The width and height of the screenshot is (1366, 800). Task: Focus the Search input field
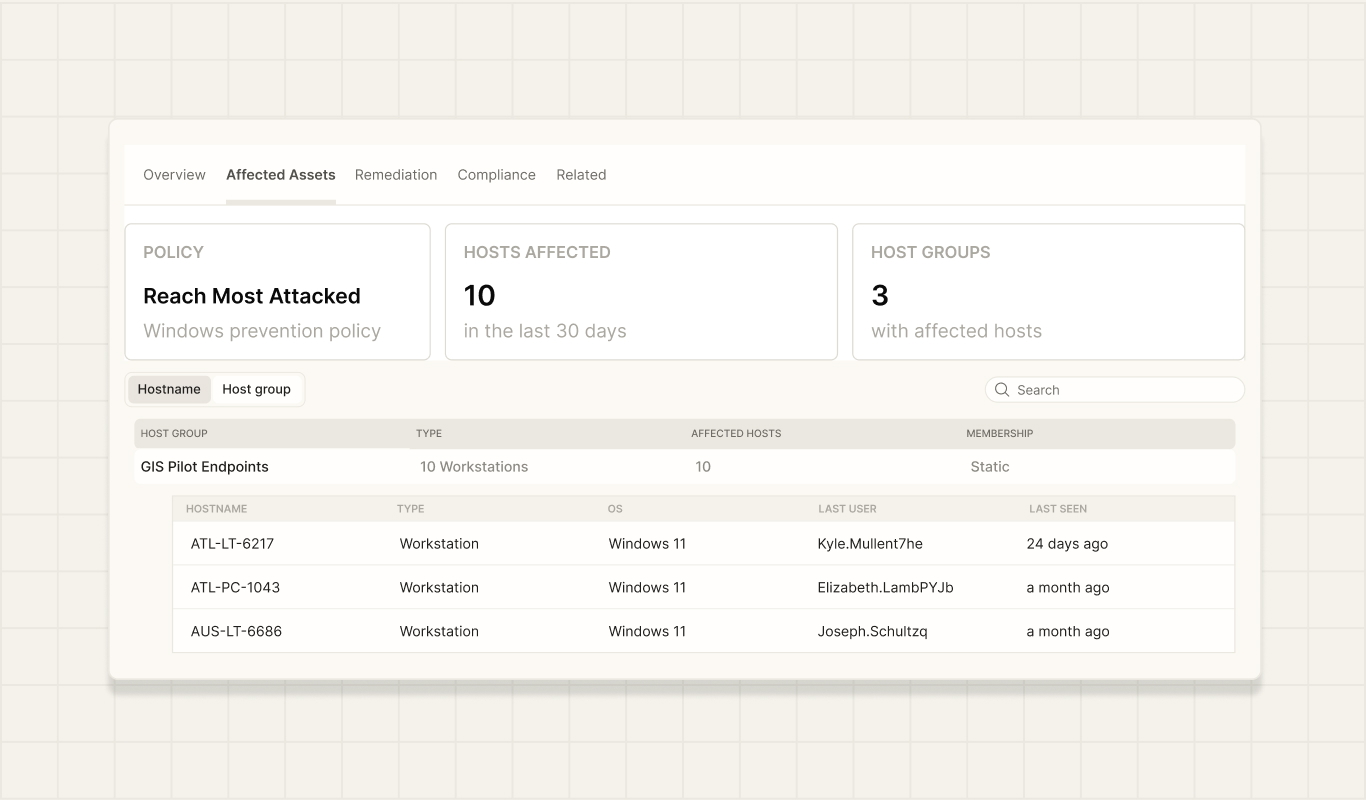coord(1115,390)
